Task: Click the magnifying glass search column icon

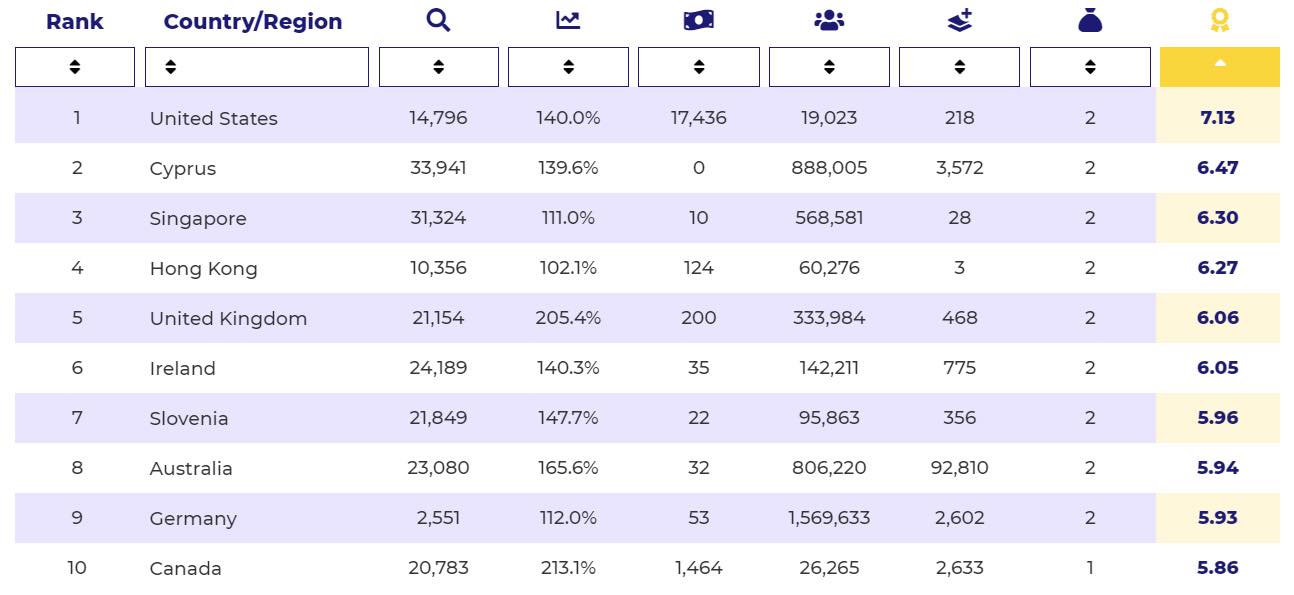Action: (x=438, y=20)
